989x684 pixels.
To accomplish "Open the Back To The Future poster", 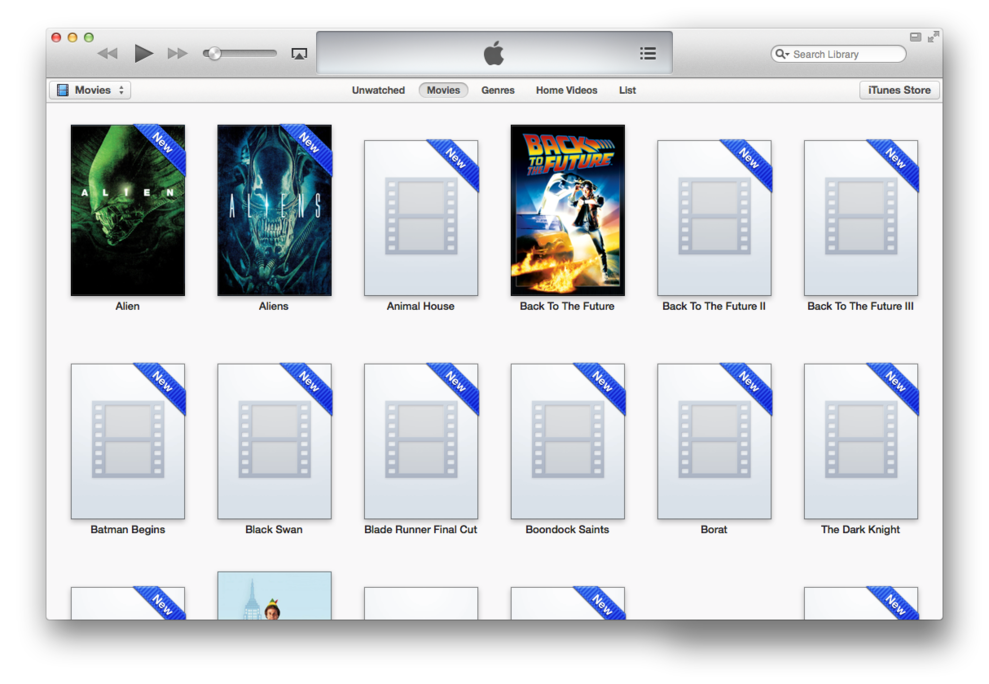I will point(567,210).
